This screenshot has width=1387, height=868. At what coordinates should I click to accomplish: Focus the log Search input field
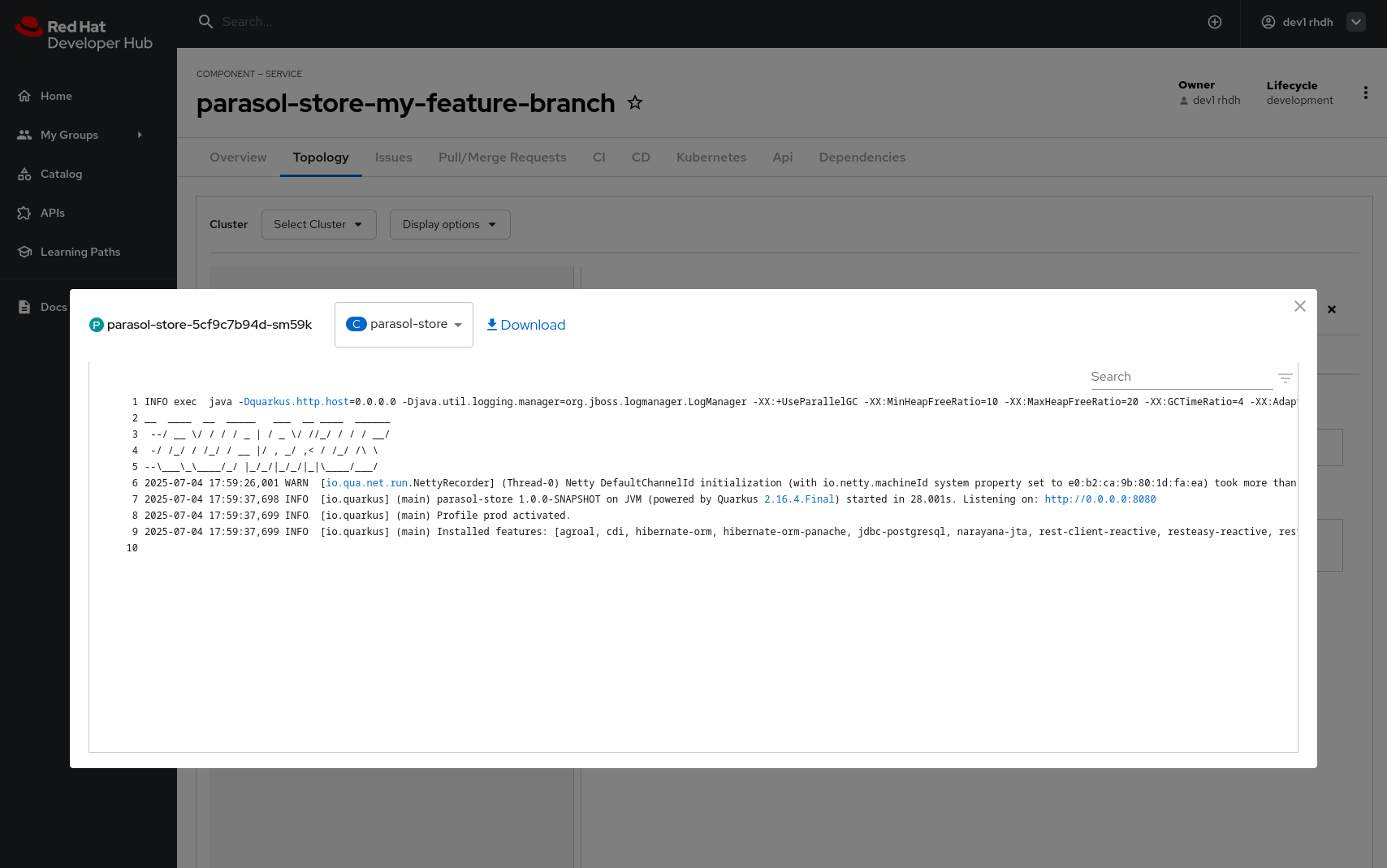point(1182,377)
